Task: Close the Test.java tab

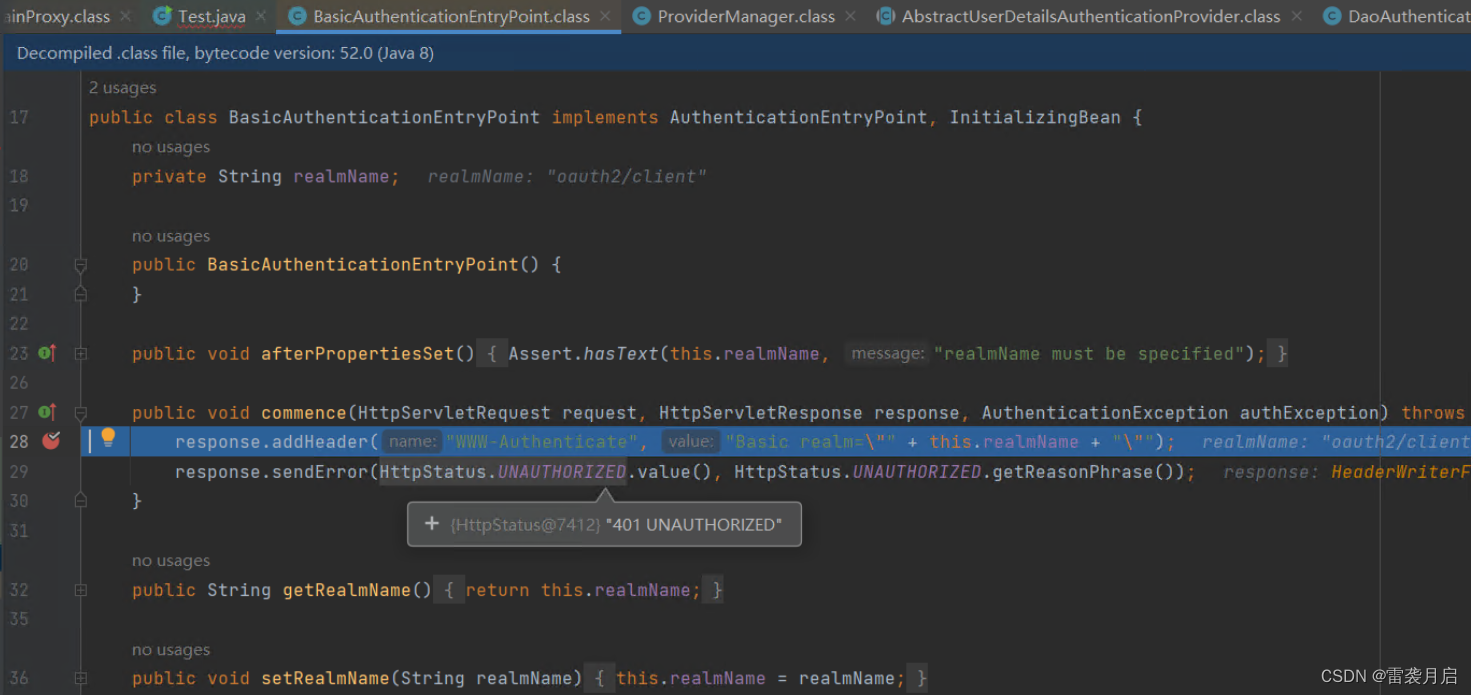Action: pyautogui.click(x=261, y=16)
